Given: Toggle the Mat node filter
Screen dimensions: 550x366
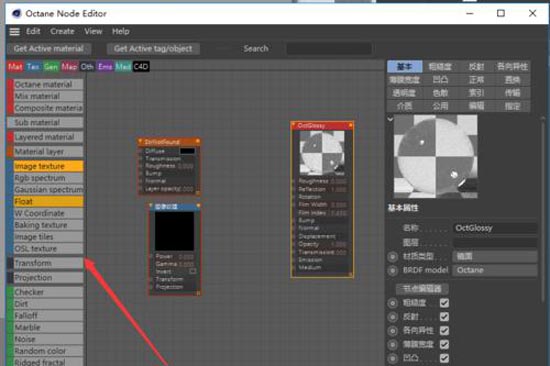Looking at the screenshot, I should 15,66.
